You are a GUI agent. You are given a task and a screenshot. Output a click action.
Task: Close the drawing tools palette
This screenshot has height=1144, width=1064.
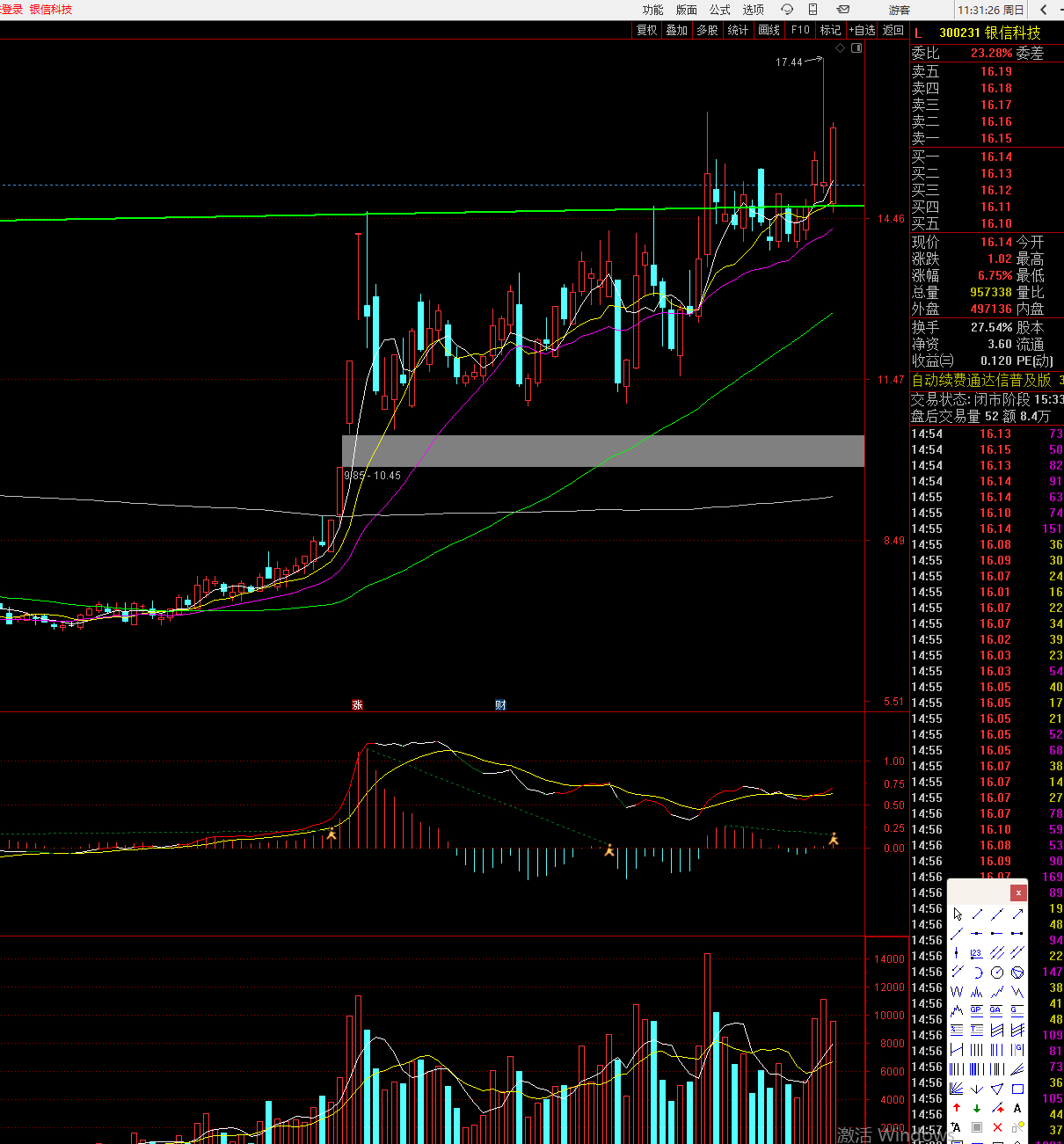click(1018, 893)
